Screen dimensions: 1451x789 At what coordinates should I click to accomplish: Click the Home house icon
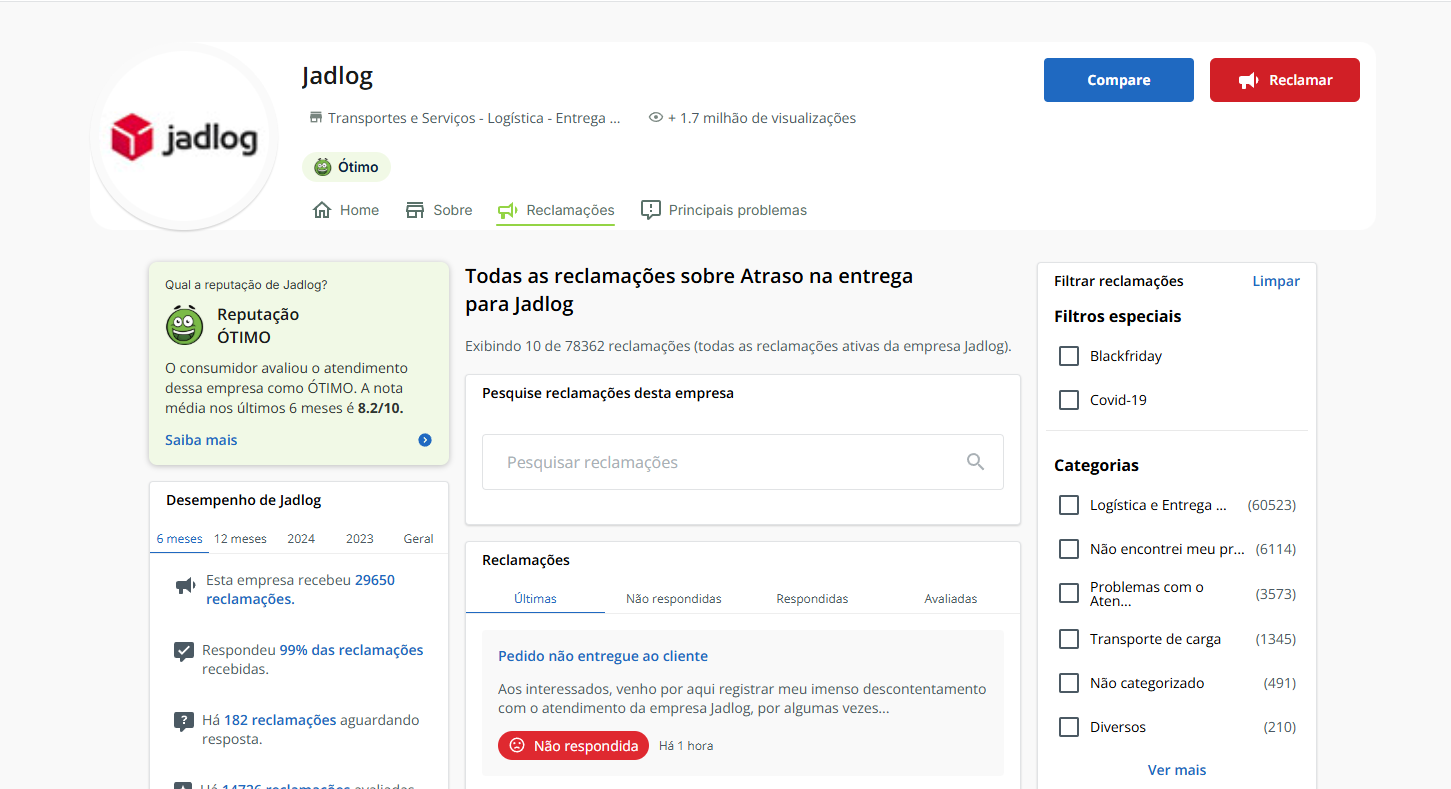tap(322, 210)
